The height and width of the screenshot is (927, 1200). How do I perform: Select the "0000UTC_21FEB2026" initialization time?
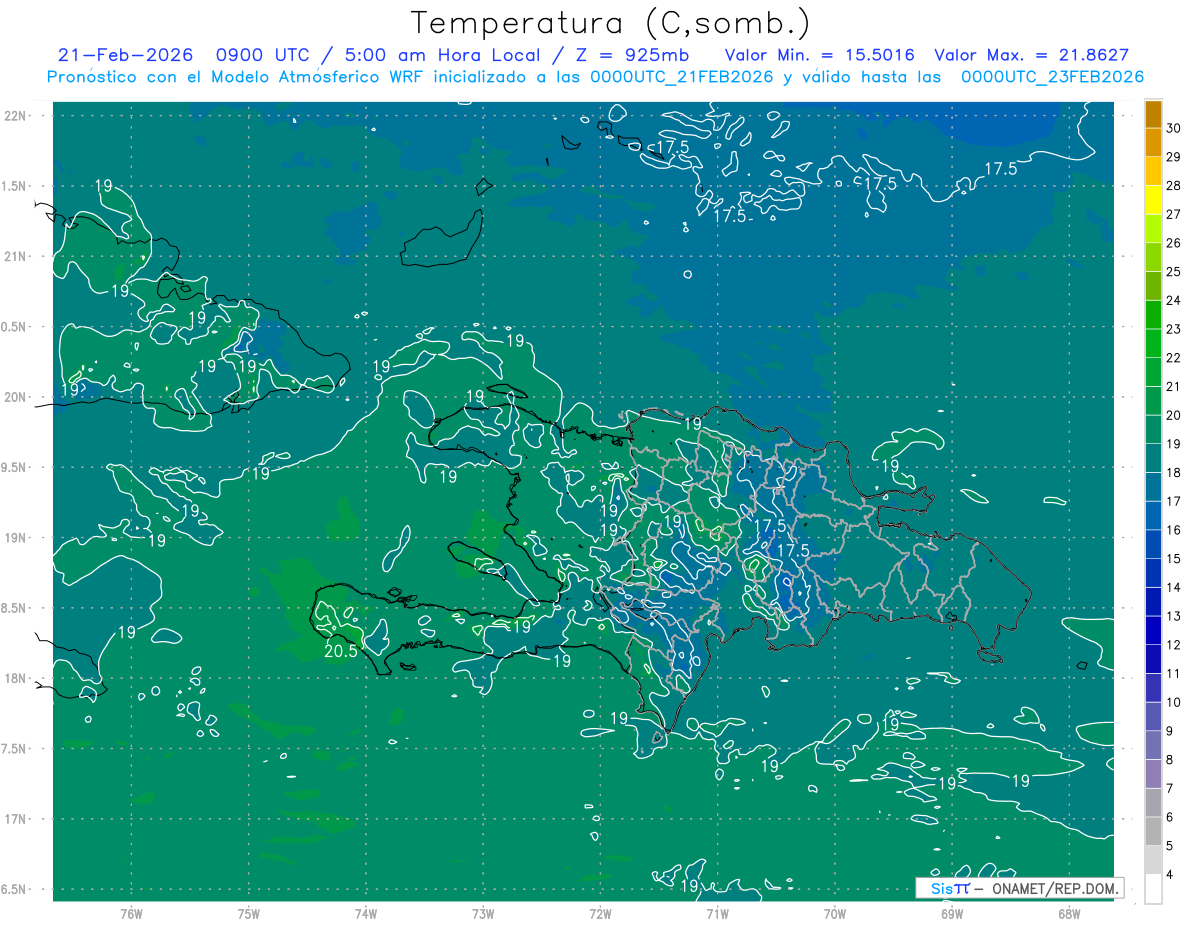click(681, 77)
